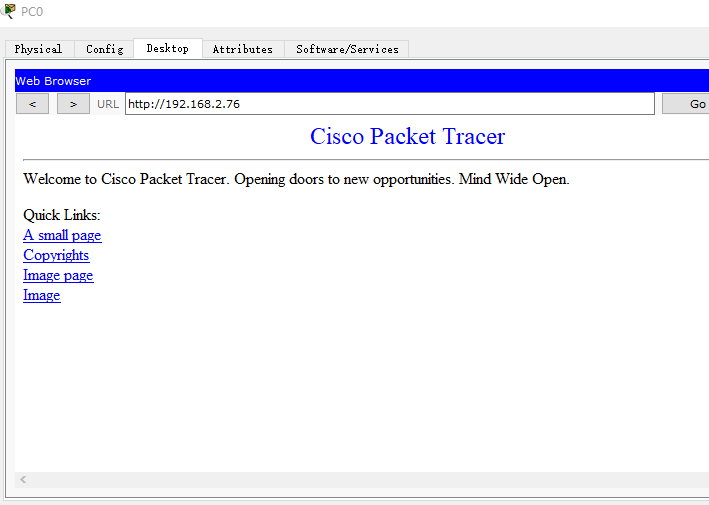Click the browser back button
This screenshot has width=709, height=505.
(x=33, y=104)
